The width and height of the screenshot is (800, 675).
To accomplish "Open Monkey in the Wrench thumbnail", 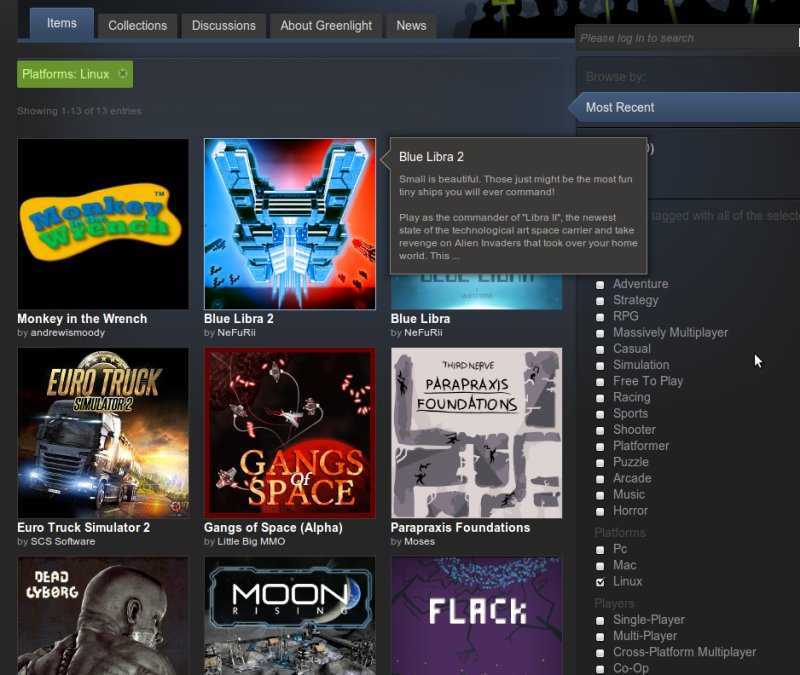I will click(x=103, y=224).
